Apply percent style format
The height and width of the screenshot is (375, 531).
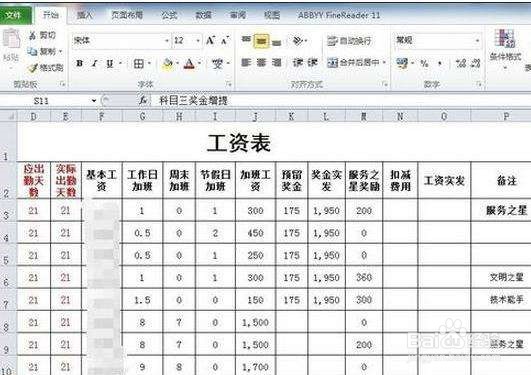pyautogui.click(x=424, y=63)
